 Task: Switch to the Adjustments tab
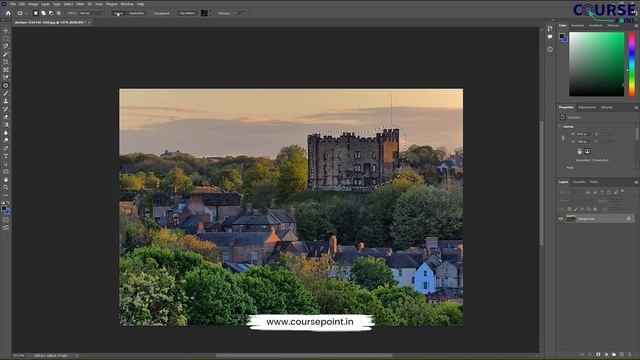pyautogui.click(x=587, y=107)
